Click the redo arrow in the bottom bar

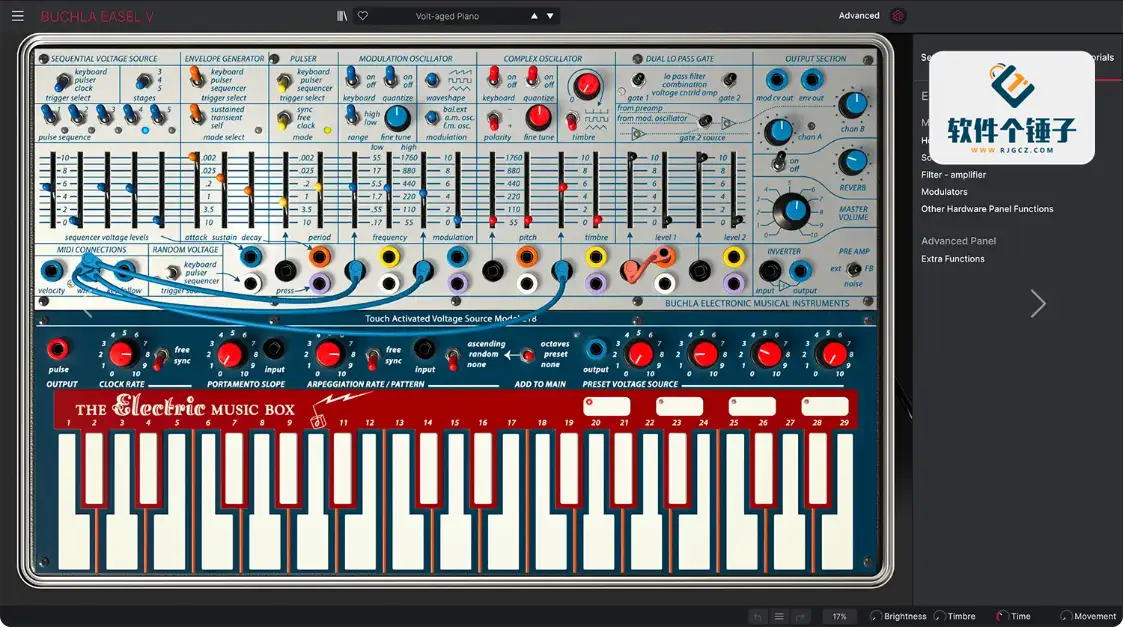pyautogui.click(x=800, y=616)
